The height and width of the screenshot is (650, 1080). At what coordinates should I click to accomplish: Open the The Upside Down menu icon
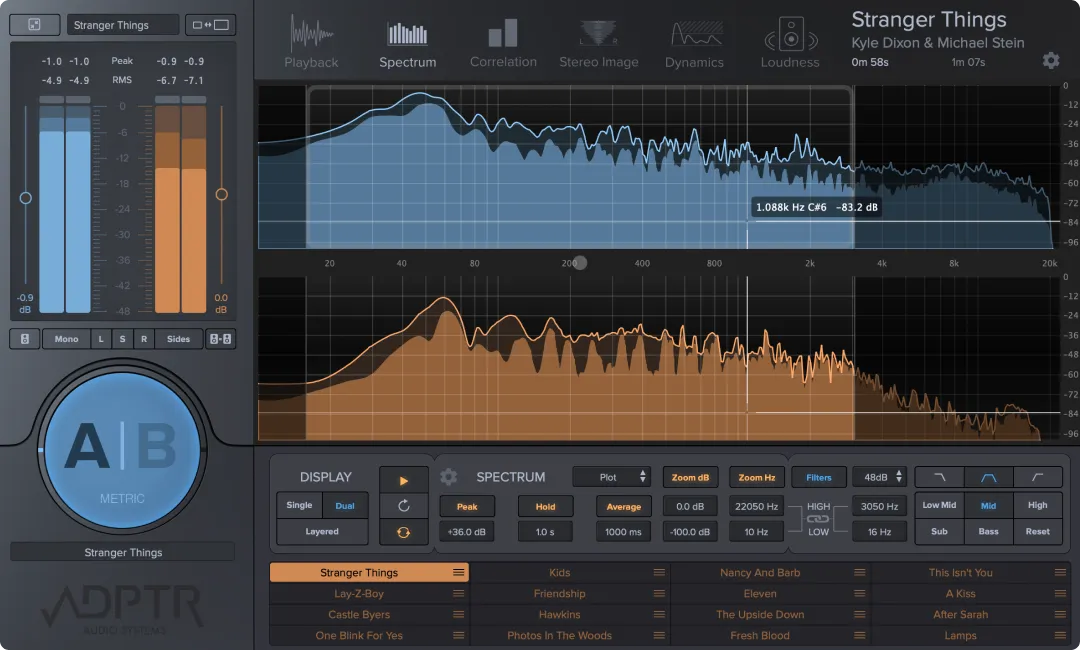coord(860,614)
